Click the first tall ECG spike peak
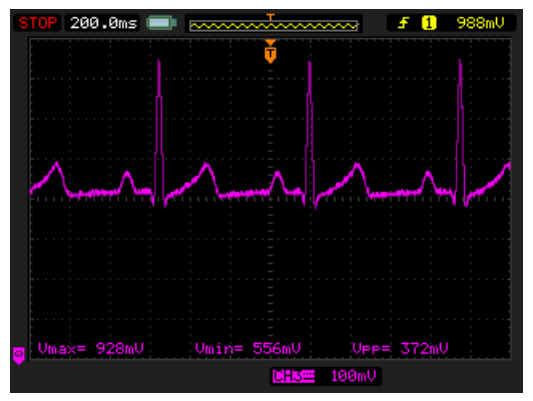Image resolution: width=533 pixels, height=401 pixels. (x=159, y=61)
